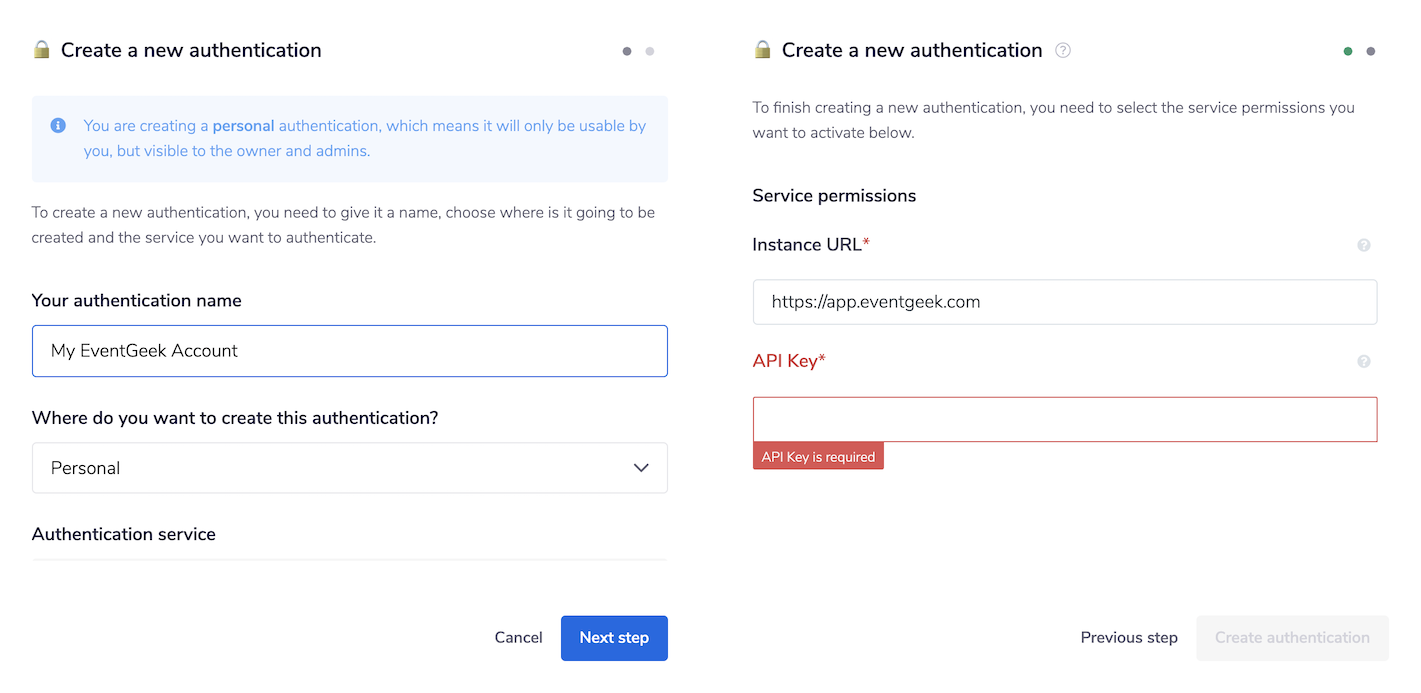Click the first gray step dot in left dialog
This screenshot has width=1421, height=693.
(627, 50)
